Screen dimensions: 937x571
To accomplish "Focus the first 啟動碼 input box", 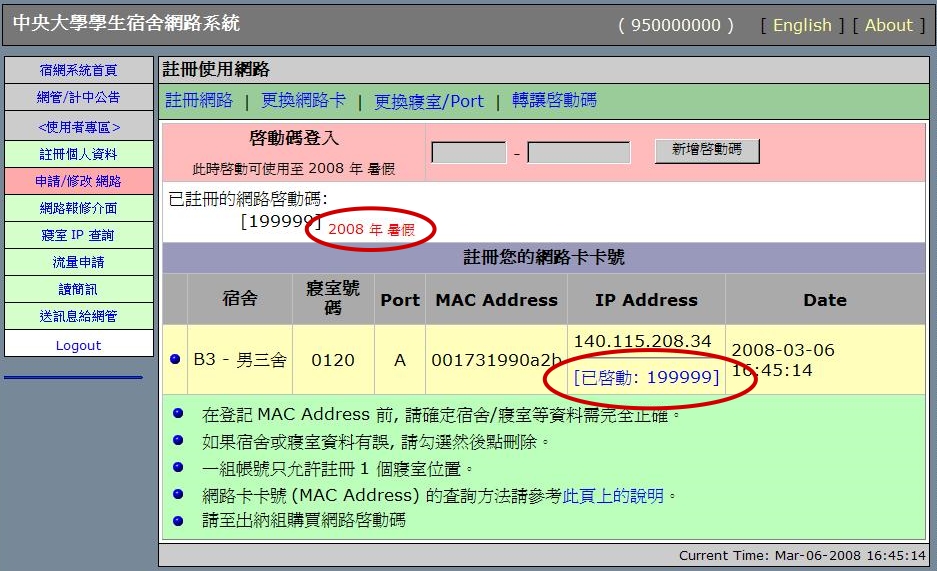I will 468,153.
